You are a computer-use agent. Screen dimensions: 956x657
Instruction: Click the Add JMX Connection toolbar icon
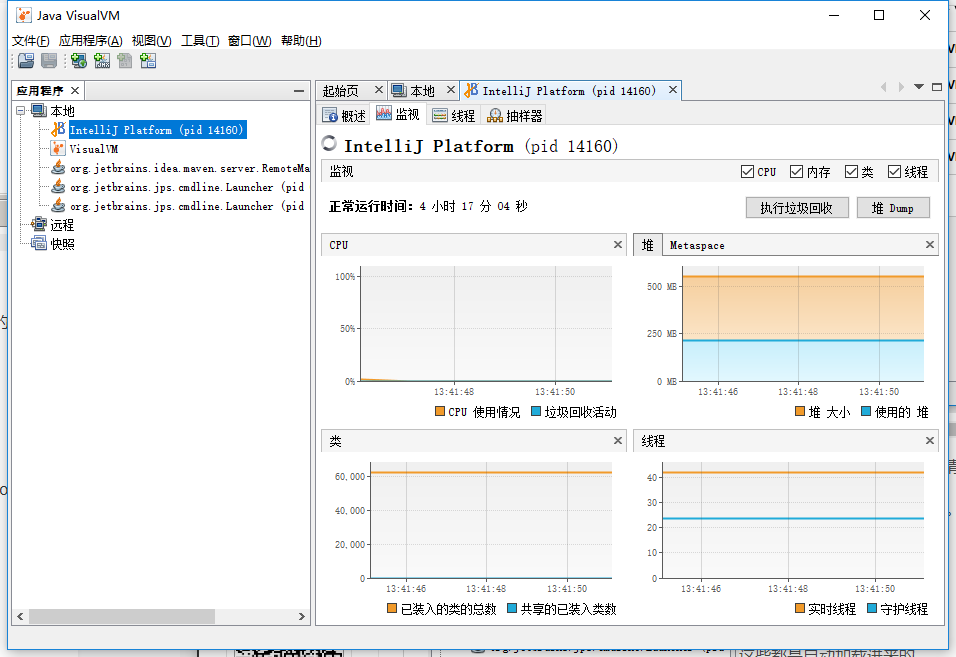tap(101, 61)
